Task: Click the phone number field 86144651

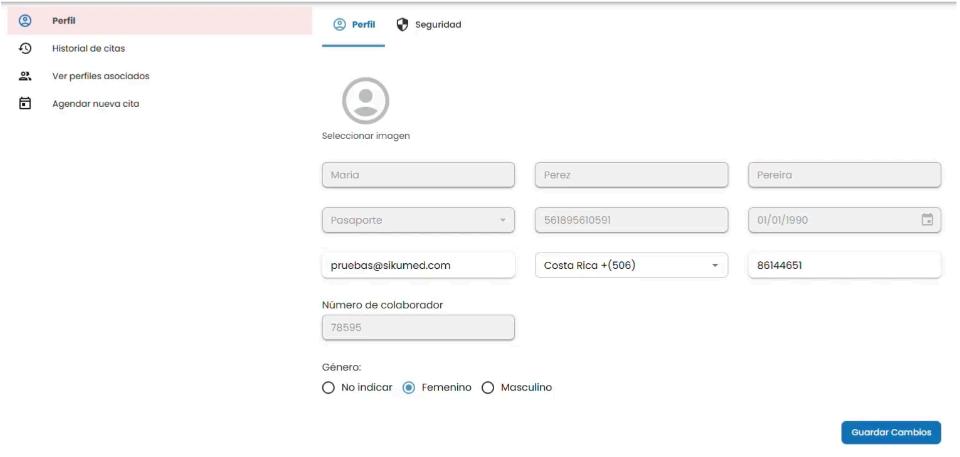Action: [x=844, y=265]
